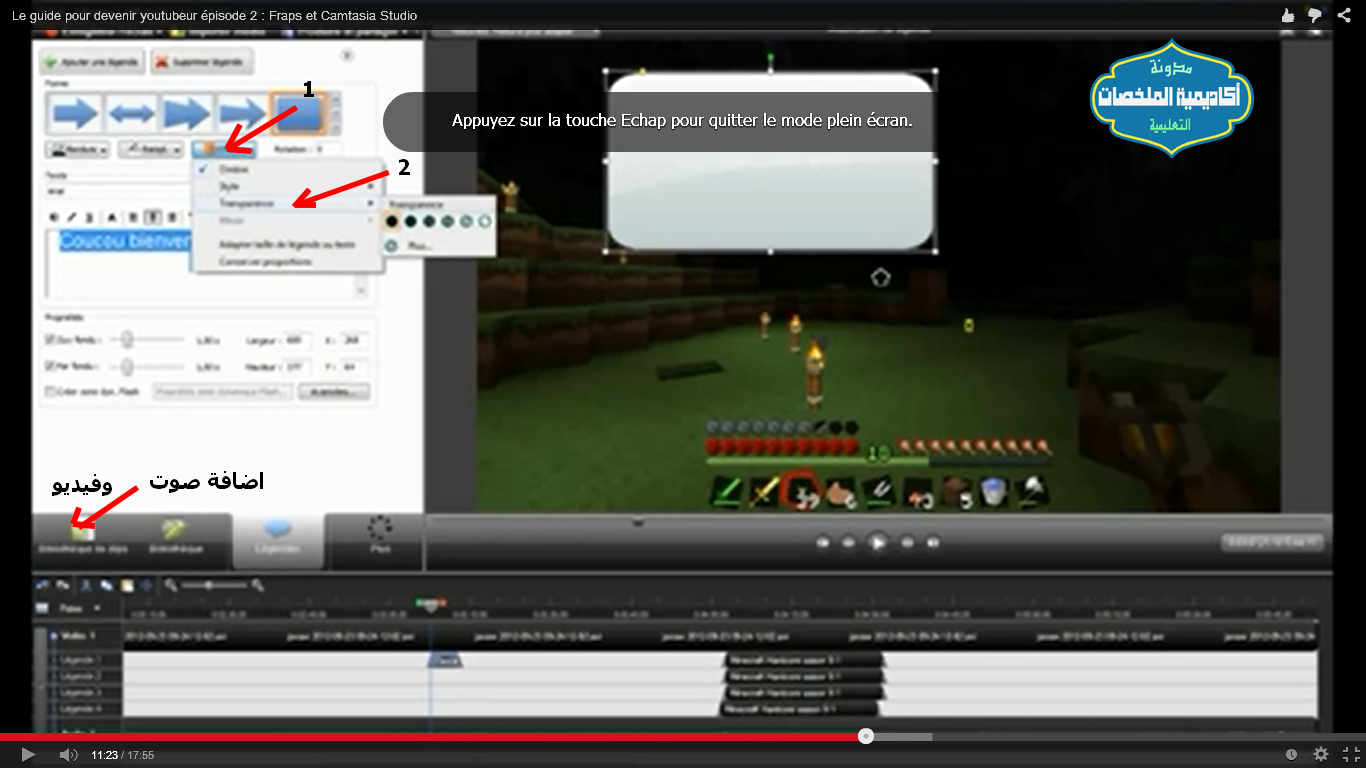Switch to 'Bibliothèque de clips' tab
1366x768 pixels.
82,538
